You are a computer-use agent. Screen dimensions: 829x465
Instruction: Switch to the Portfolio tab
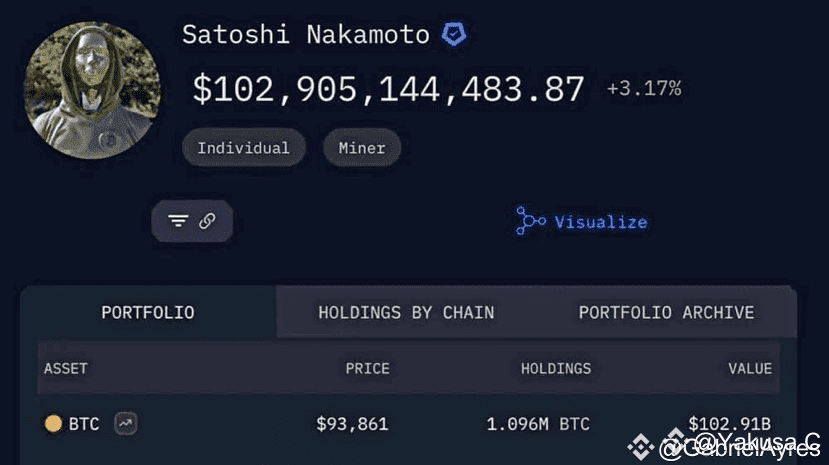(x=148, y=312)
